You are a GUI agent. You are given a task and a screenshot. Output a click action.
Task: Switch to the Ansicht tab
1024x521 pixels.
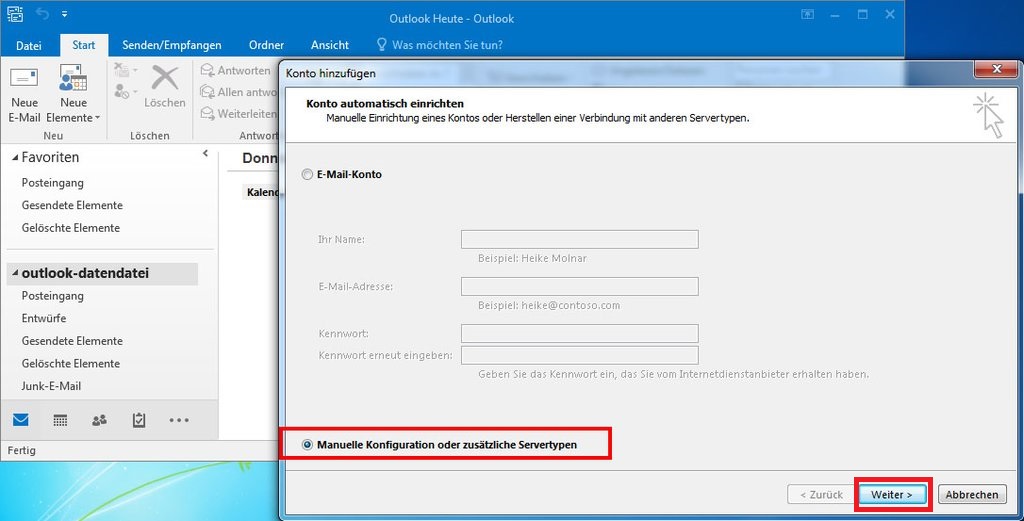[330, 45]
